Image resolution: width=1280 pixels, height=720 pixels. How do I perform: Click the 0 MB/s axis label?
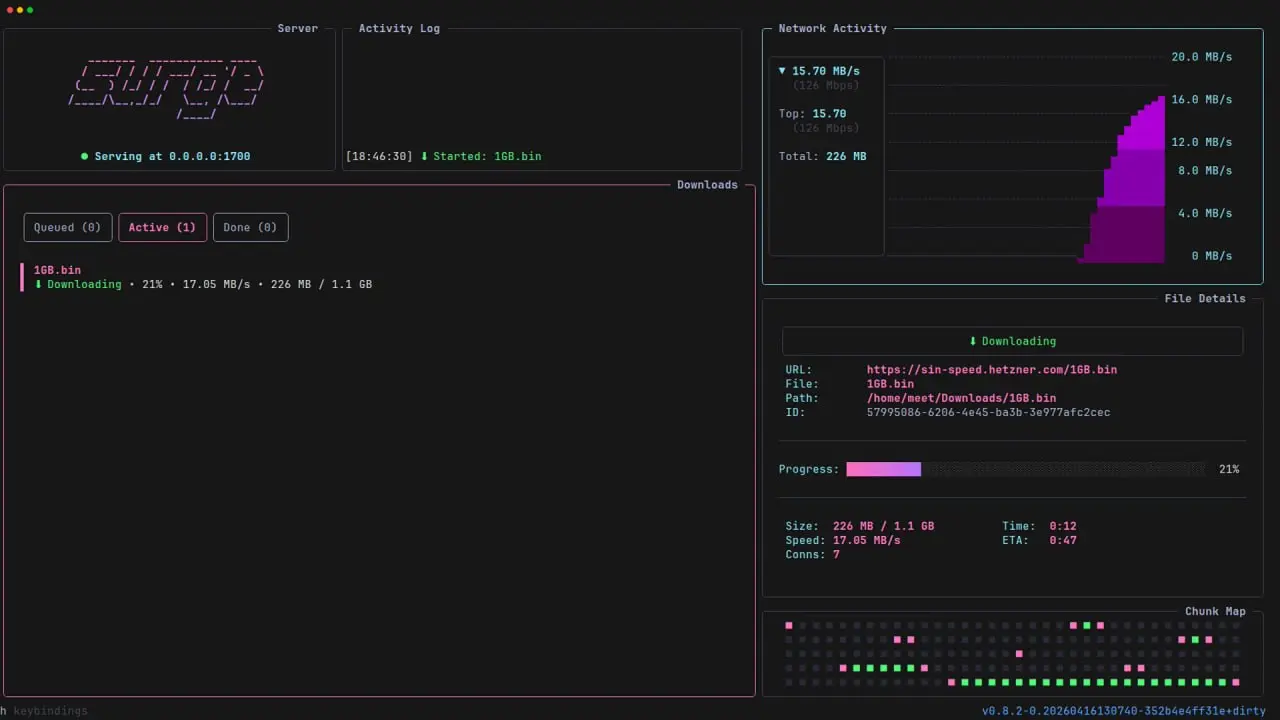(x=1211, y=256)
